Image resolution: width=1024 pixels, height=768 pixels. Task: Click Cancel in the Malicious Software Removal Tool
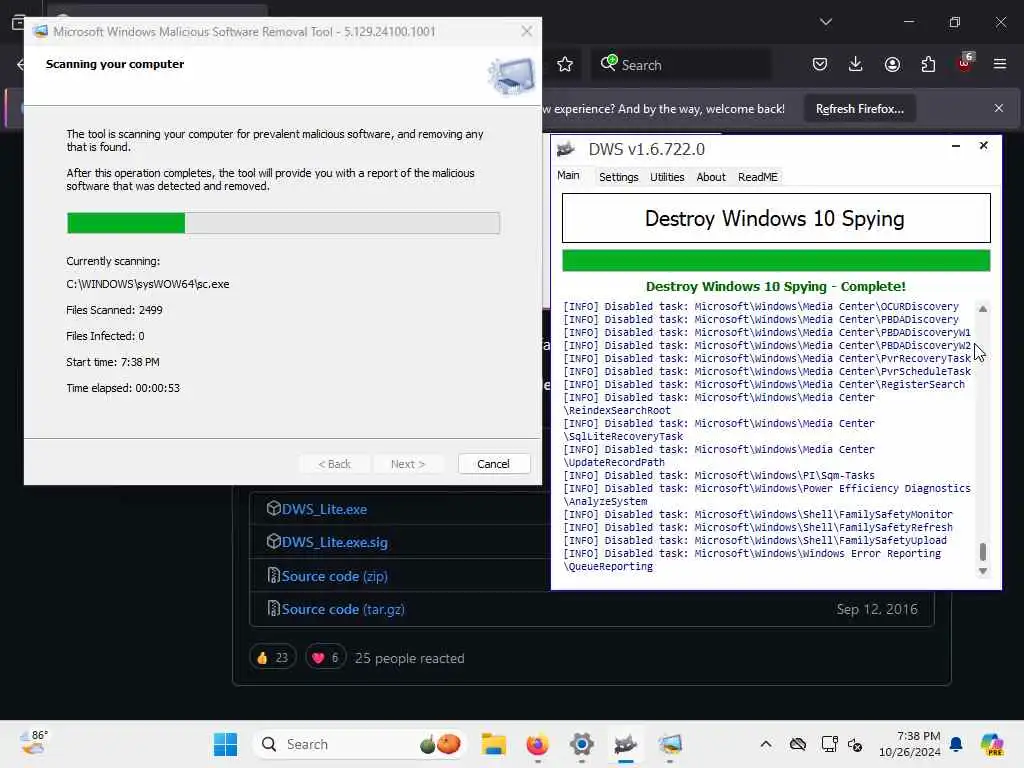point(494,464)
